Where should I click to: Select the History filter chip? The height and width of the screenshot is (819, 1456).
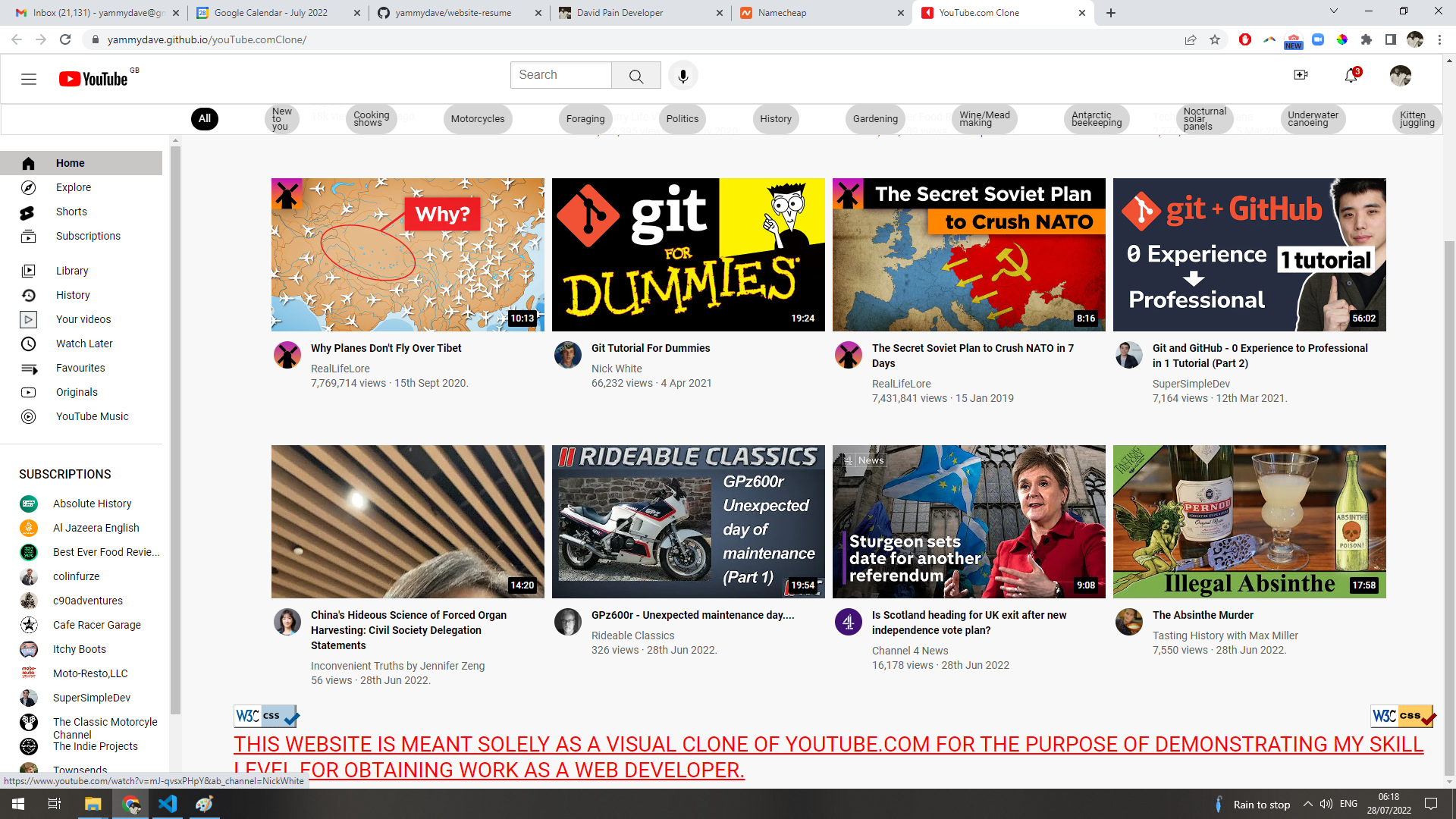pos(776,119)
